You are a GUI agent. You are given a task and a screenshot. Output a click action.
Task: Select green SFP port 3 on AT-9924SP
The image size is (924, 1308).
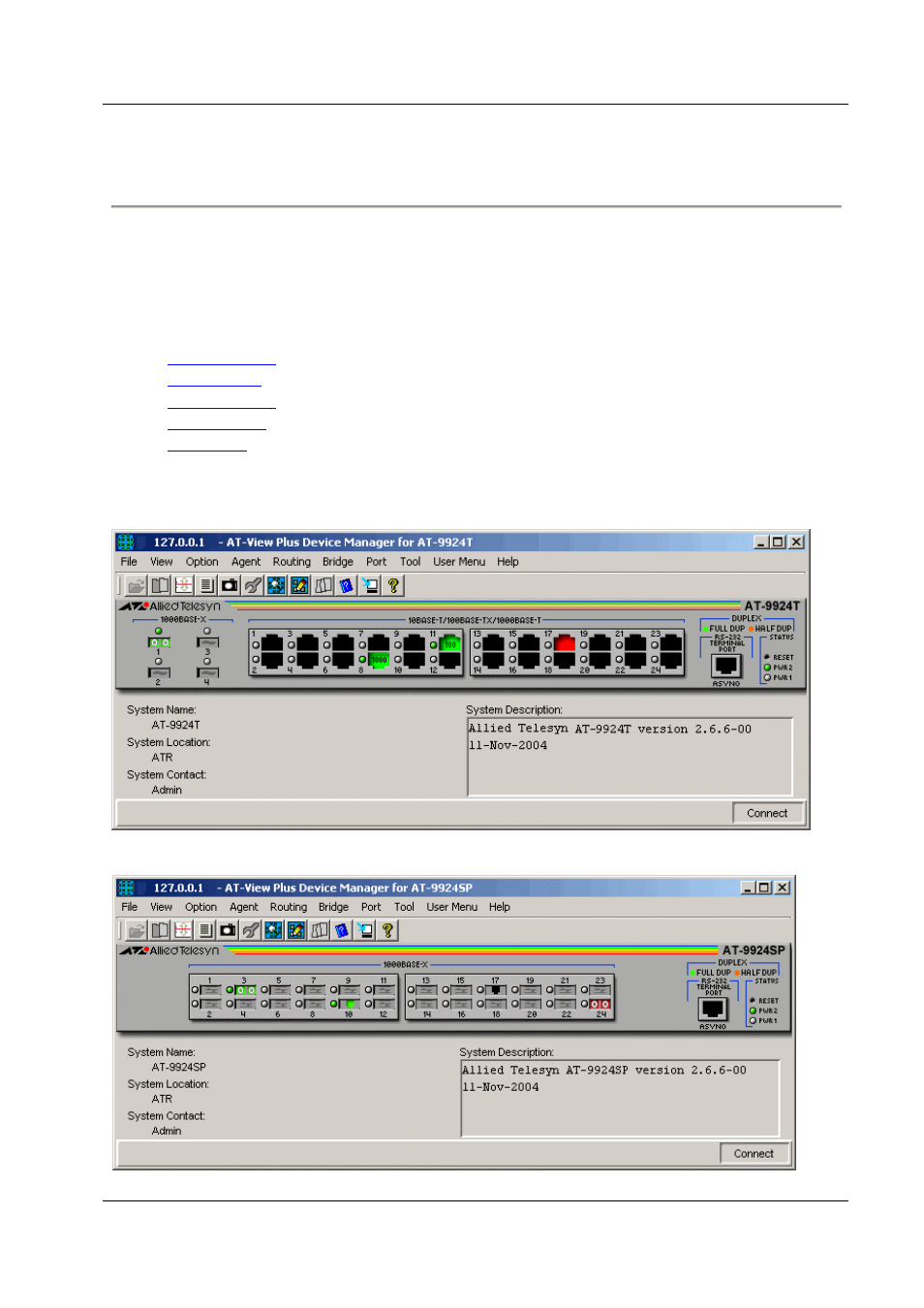246,990
